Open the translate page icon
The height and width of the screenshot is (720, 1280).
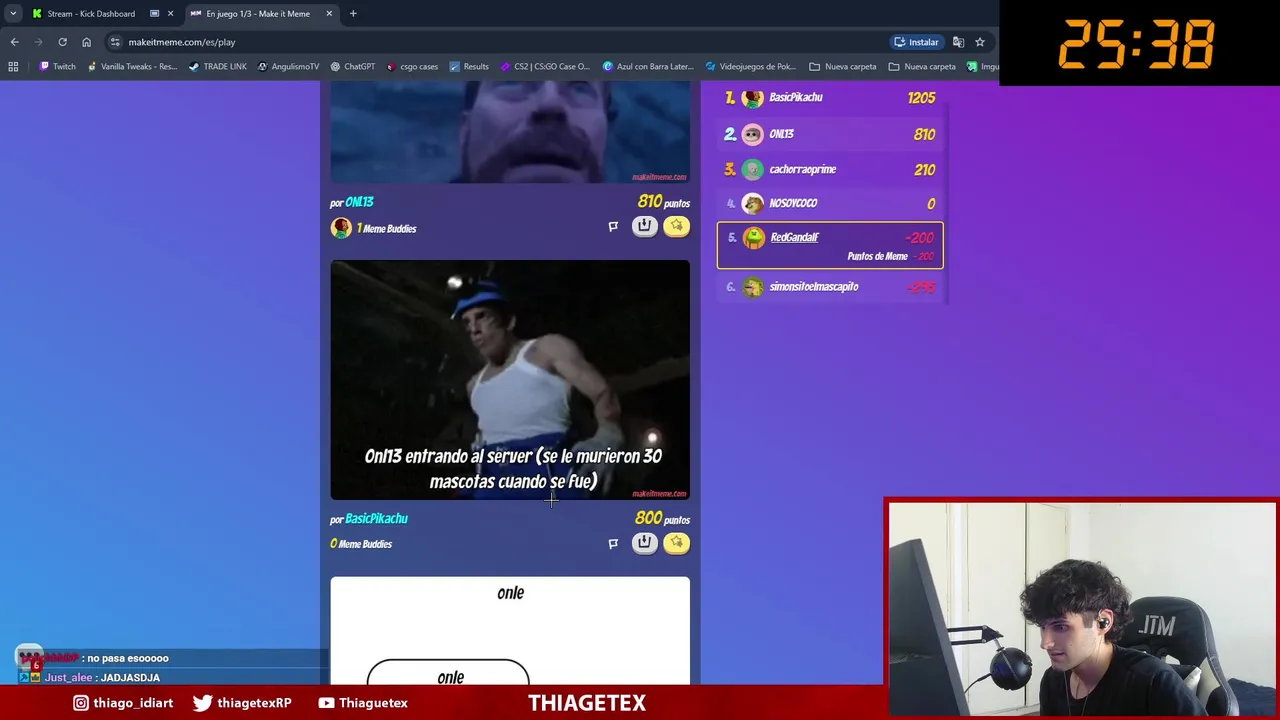tap(958, 42)
